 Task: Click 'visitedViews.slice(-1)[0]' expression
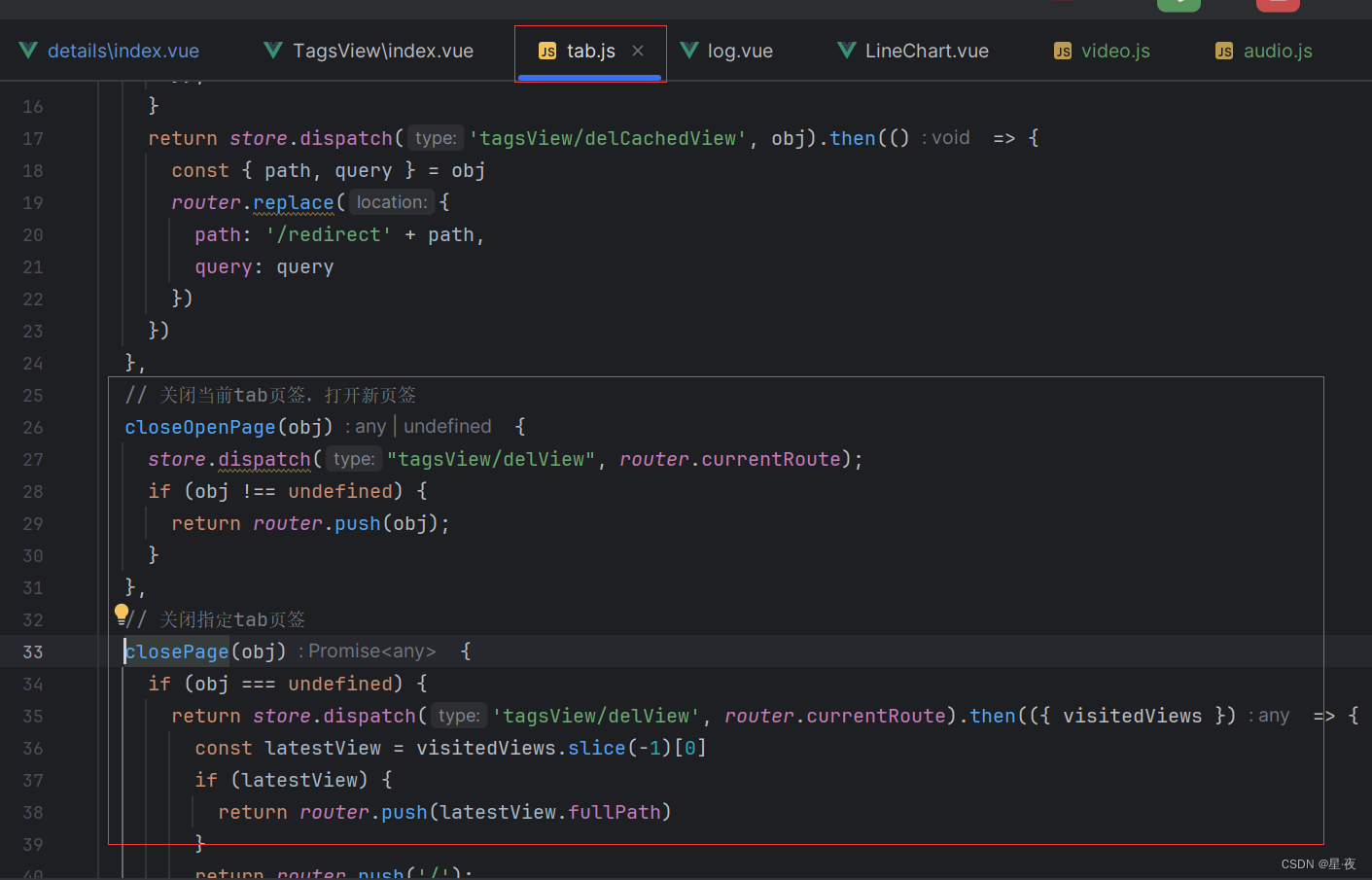coord(562,748)
